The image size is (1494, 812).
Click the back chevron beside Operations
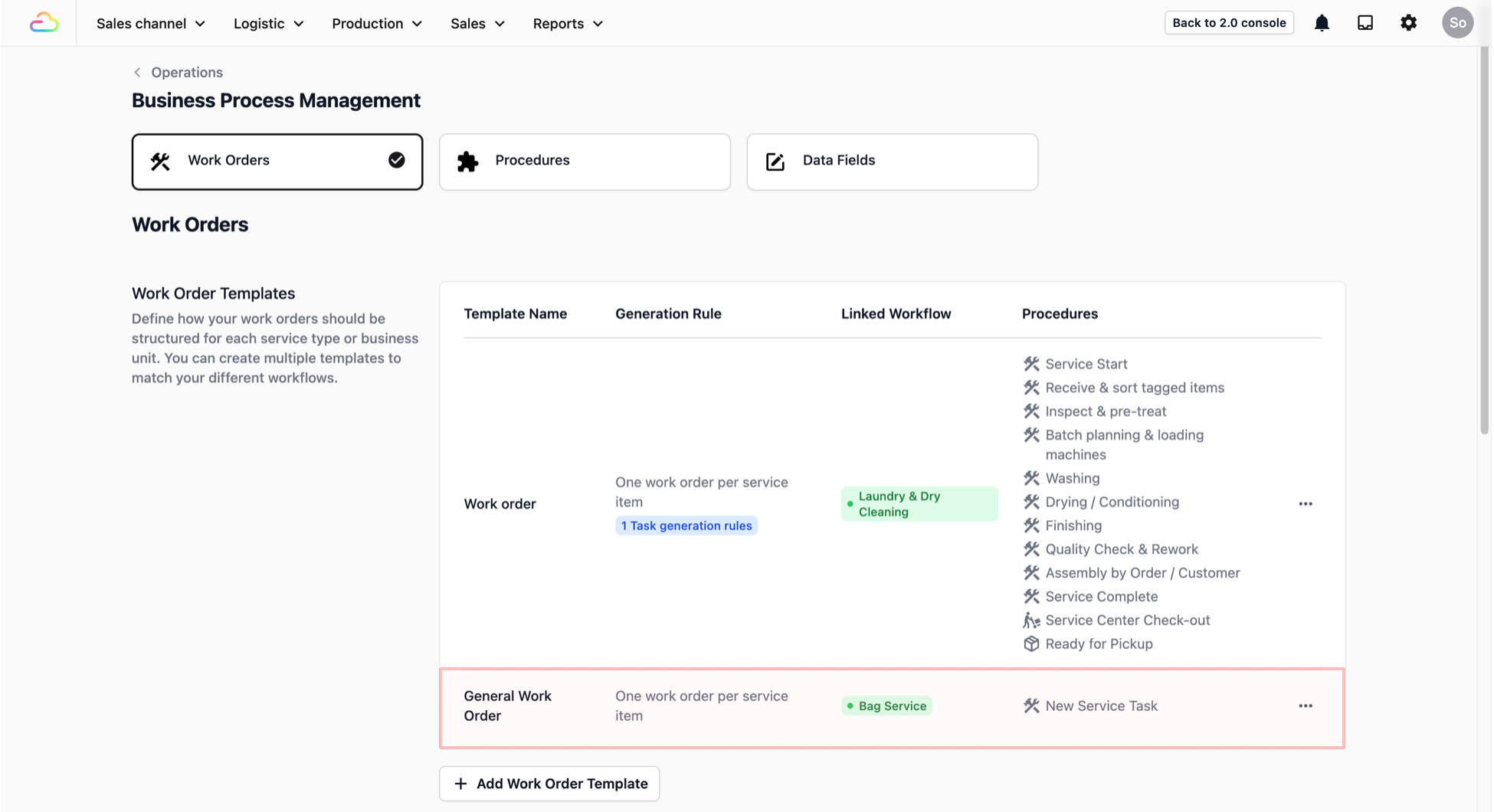[x=137, y=73]
